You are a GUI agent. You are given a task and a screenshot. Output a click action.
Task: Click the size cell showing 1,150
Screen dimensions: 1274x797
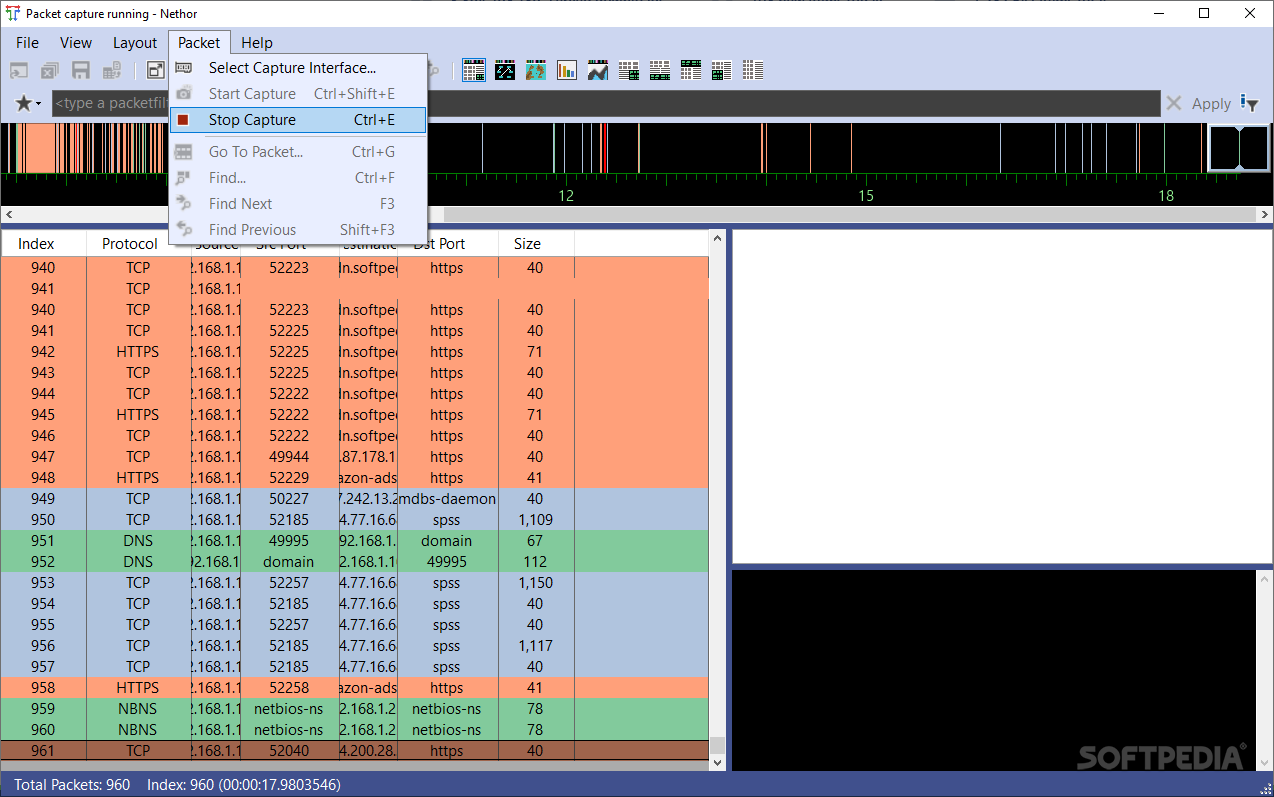[x=536, y=583]
